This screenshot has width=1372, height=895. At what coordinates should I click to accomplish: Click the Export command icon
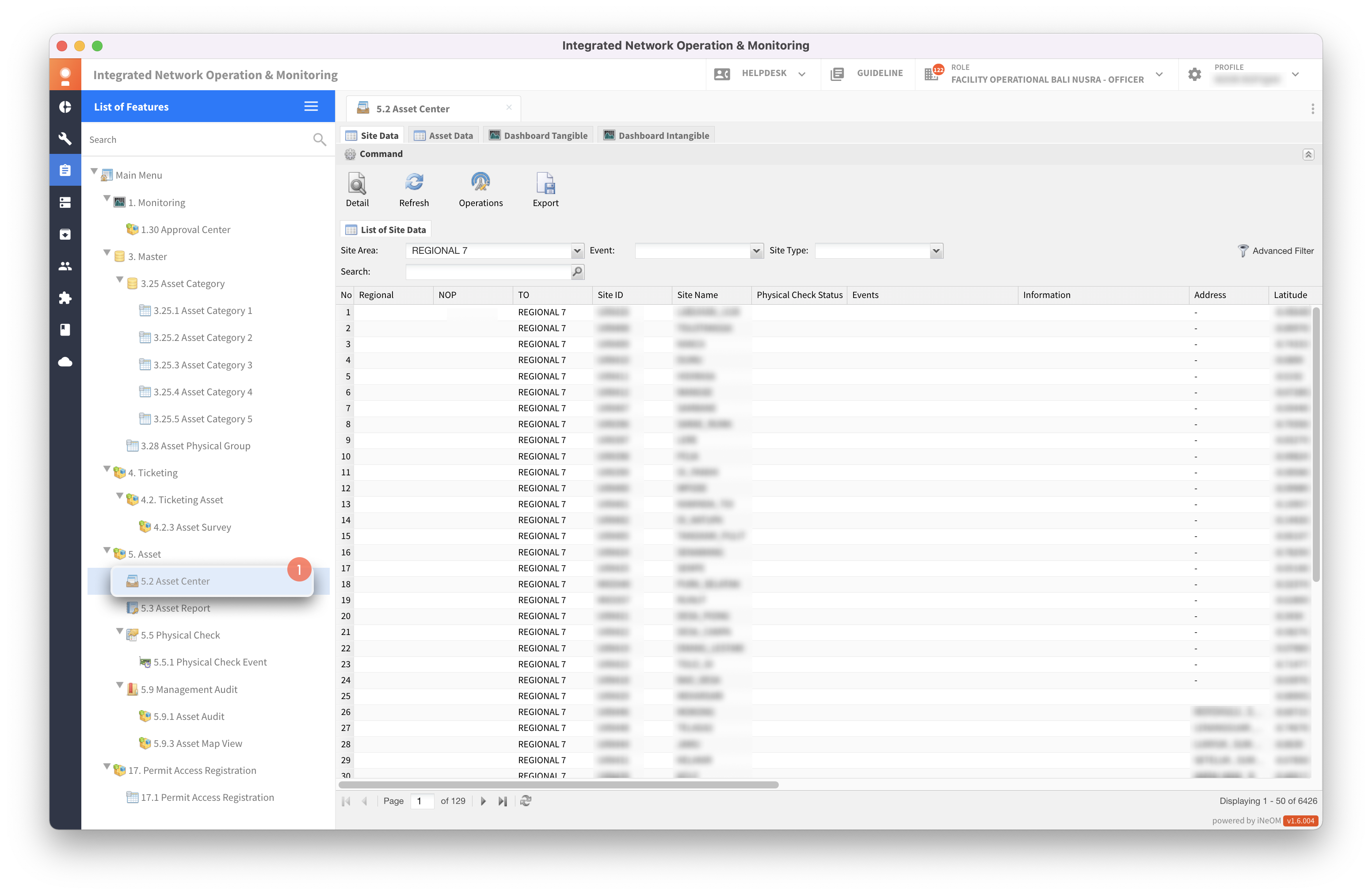(x=545, y=184)
